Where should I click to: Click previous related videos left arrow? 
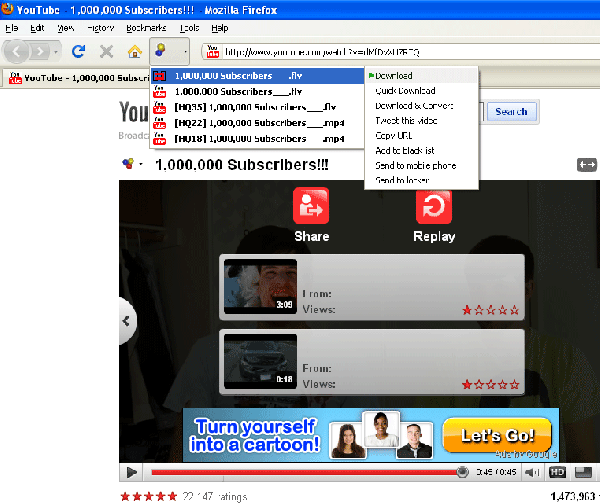click(126, 321)
